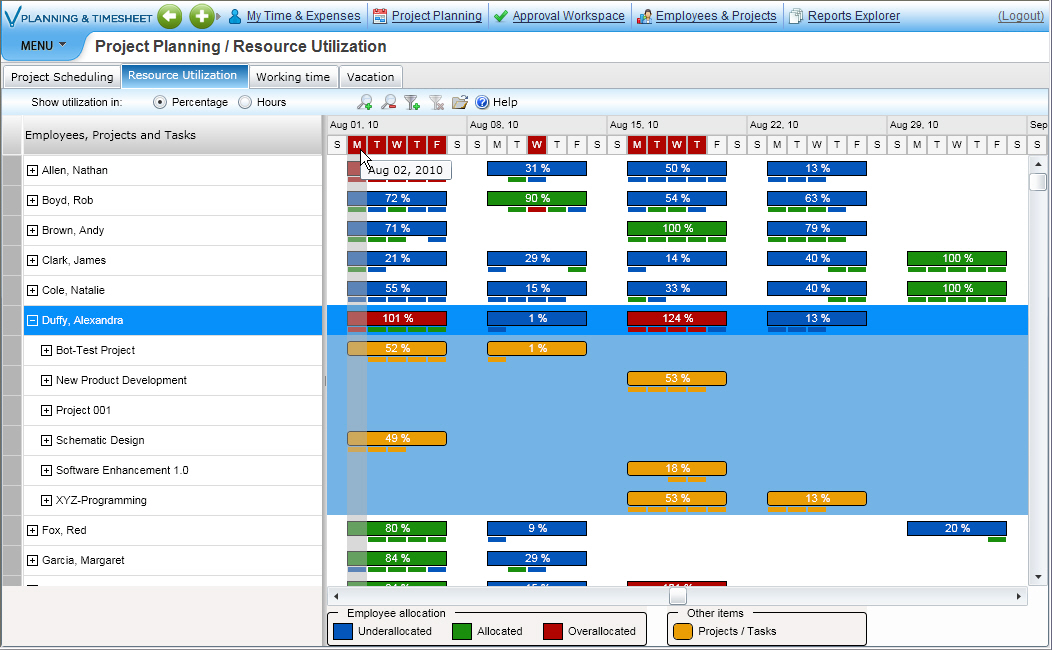Screen dimensions: 1052x650
Task: Click the people icon beside Employees & Projects
Action: 644,16
